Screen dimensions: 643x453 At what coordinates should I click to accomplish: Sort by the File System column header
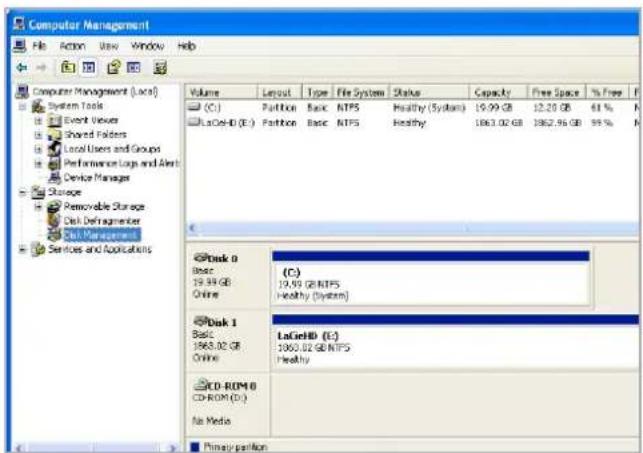[360, 93]
